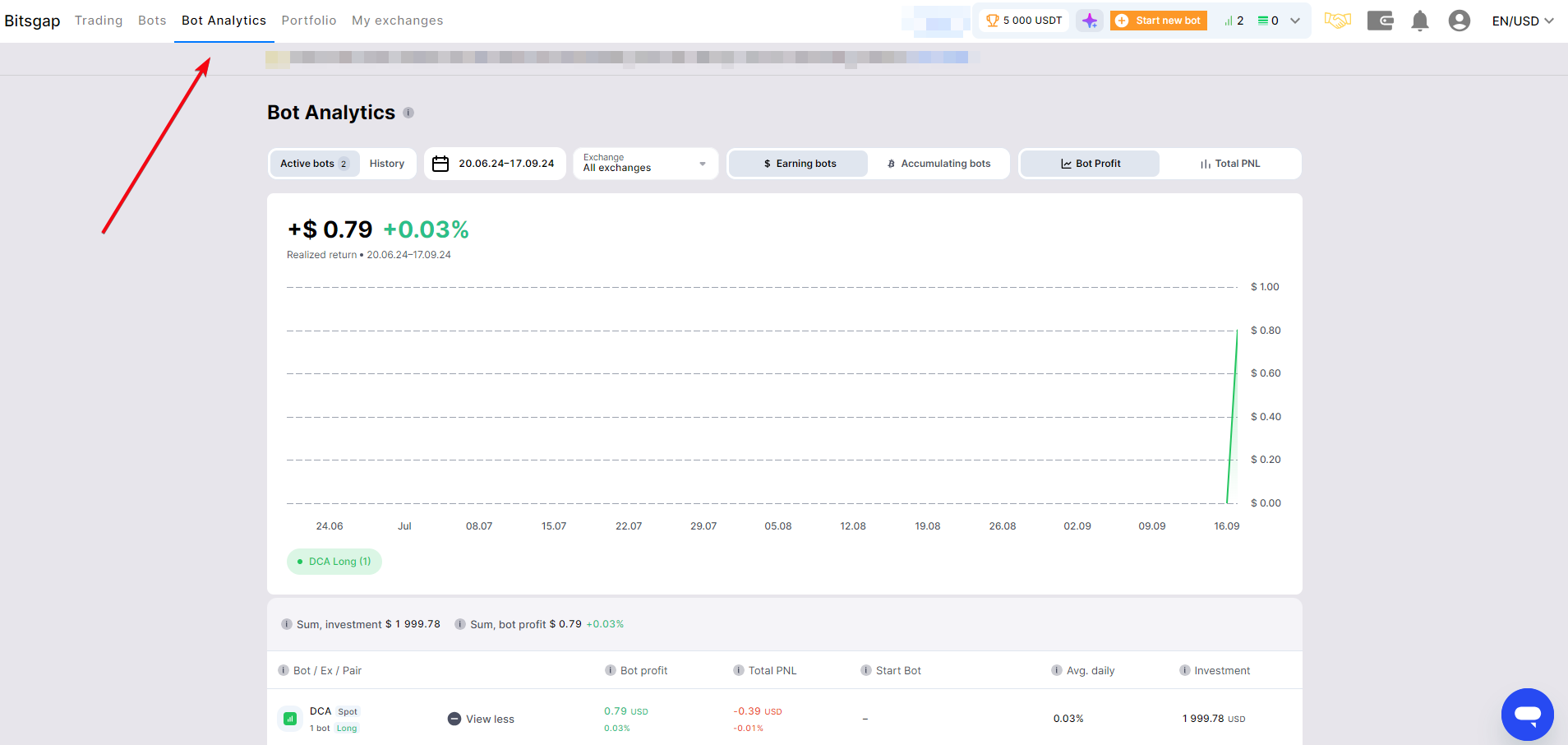This screenshot has width=1568, height=745.
Task: Click the active bots counter showing 2
Action: [1234, 21]
